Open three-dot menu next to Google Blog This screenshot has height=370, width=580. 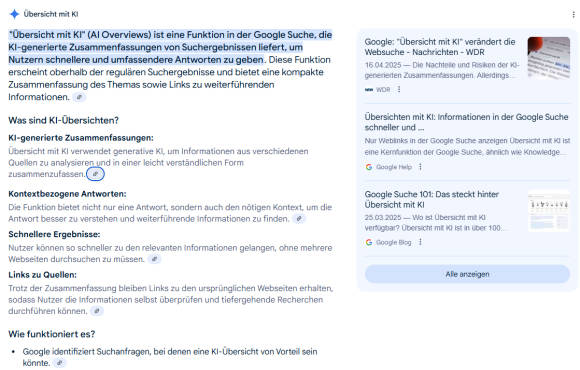click(x=420, y=242)
